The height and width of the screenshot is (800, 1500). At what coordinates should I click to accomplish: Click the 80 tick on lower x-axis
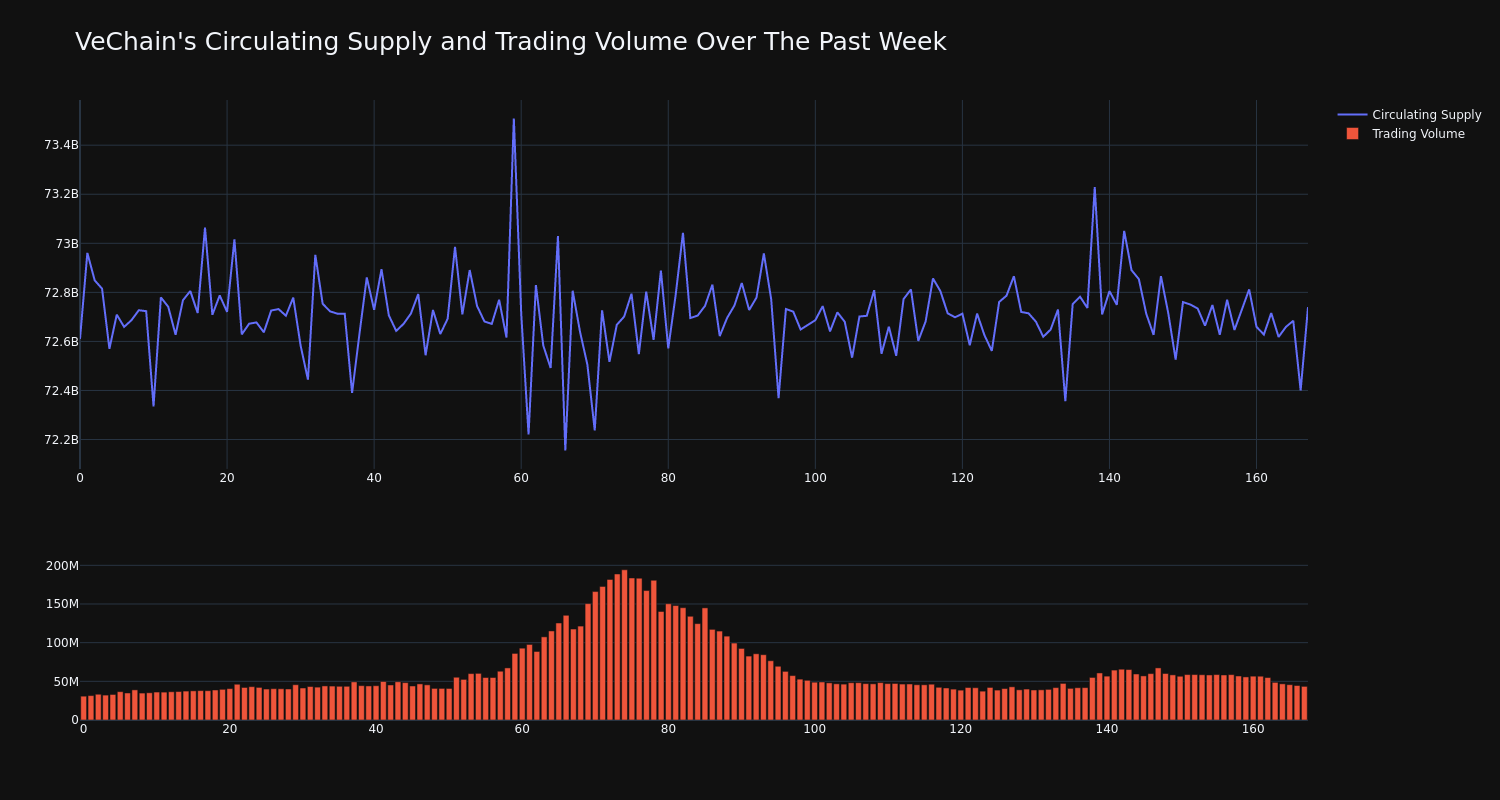click(x=668, y=729)
